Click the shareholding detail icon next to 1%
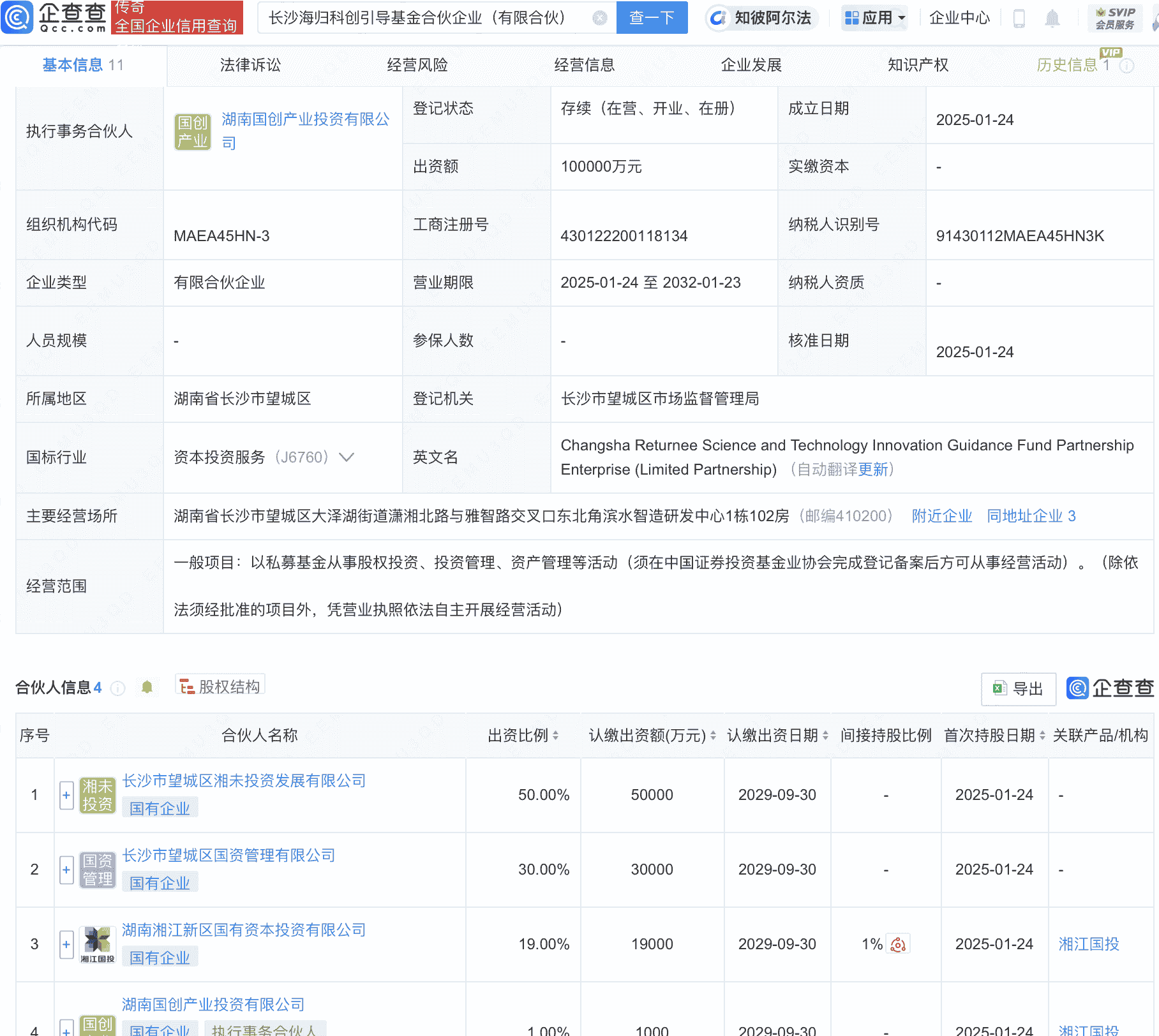The height and width of the screenshot is (1036, 1159). tap(898, 945)
